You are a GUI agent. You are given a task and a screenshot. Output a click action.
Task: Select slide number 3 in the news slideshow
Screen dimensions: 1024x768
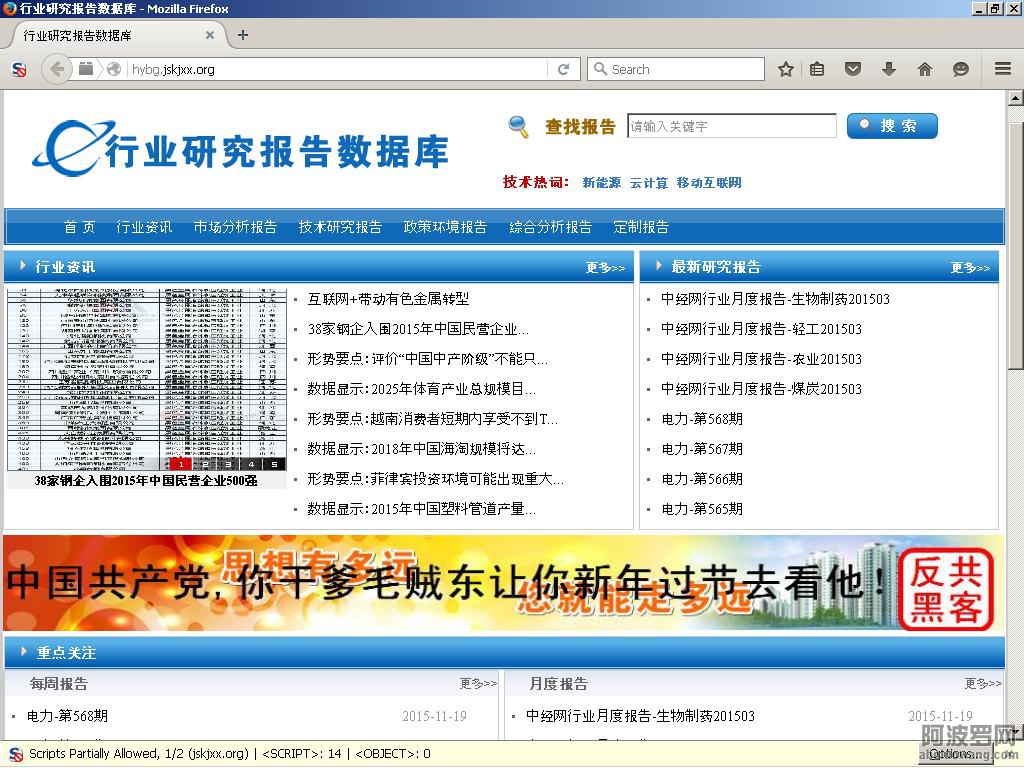pyautogui.click(x=228, y=464)
